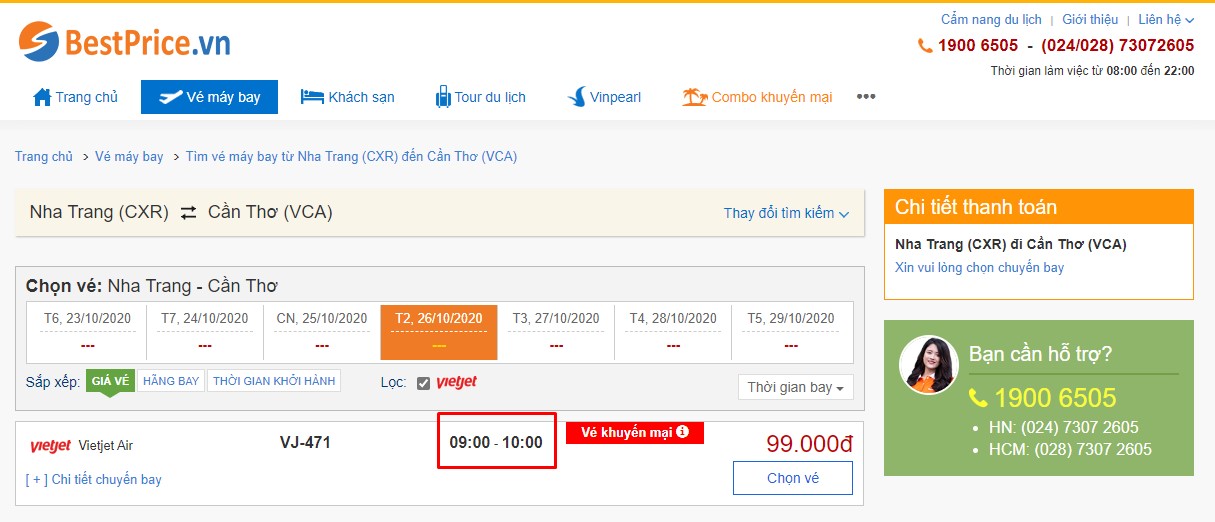Open the Combo khuyến mại menu item
The width and height of the screenshot is (1215, 522).
[757, 97]
